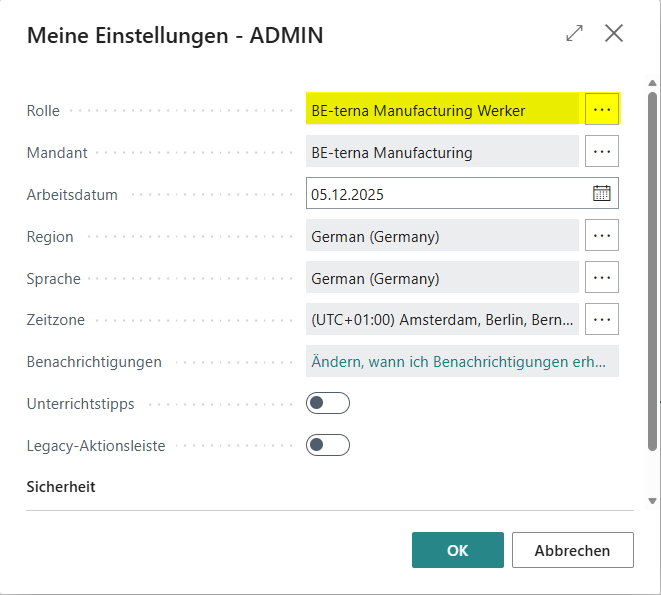The width and height of the screenshot is (661, 595).
Task: Click the Unterrichtstipps label text
Action: click(81, 404)
